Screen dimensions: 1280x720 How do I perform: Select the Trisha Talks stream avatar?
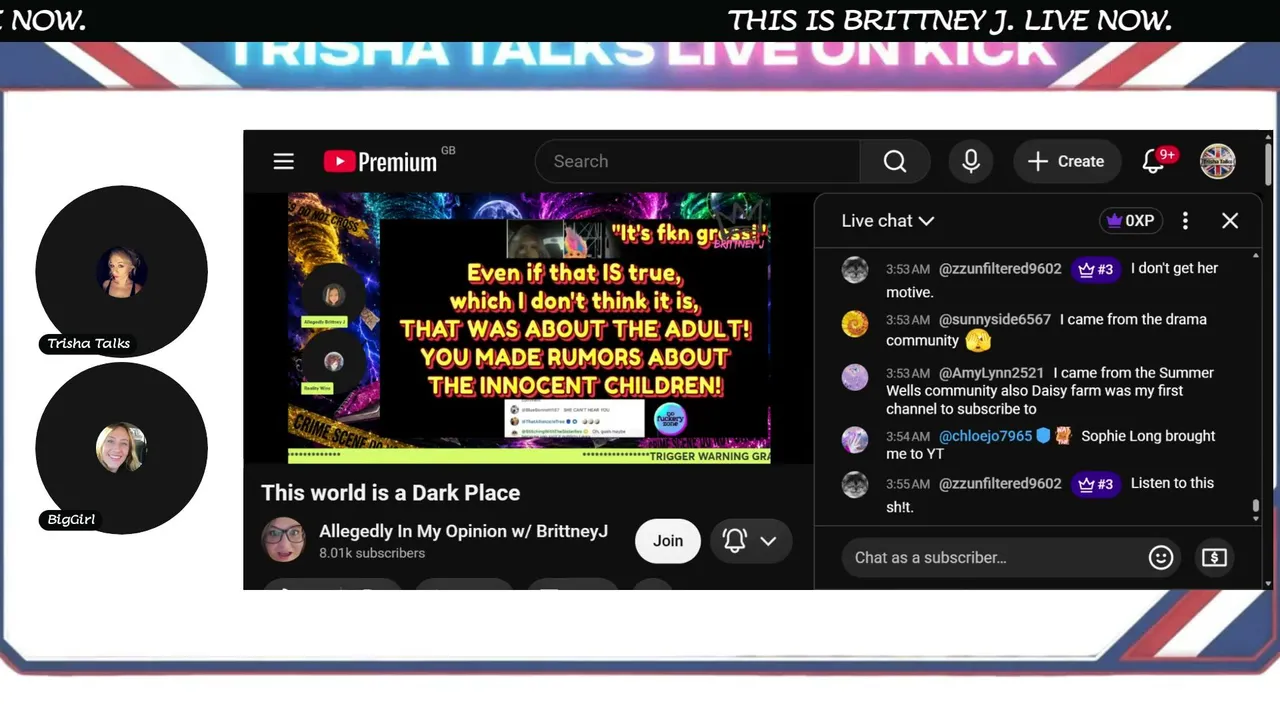(121, 271)
